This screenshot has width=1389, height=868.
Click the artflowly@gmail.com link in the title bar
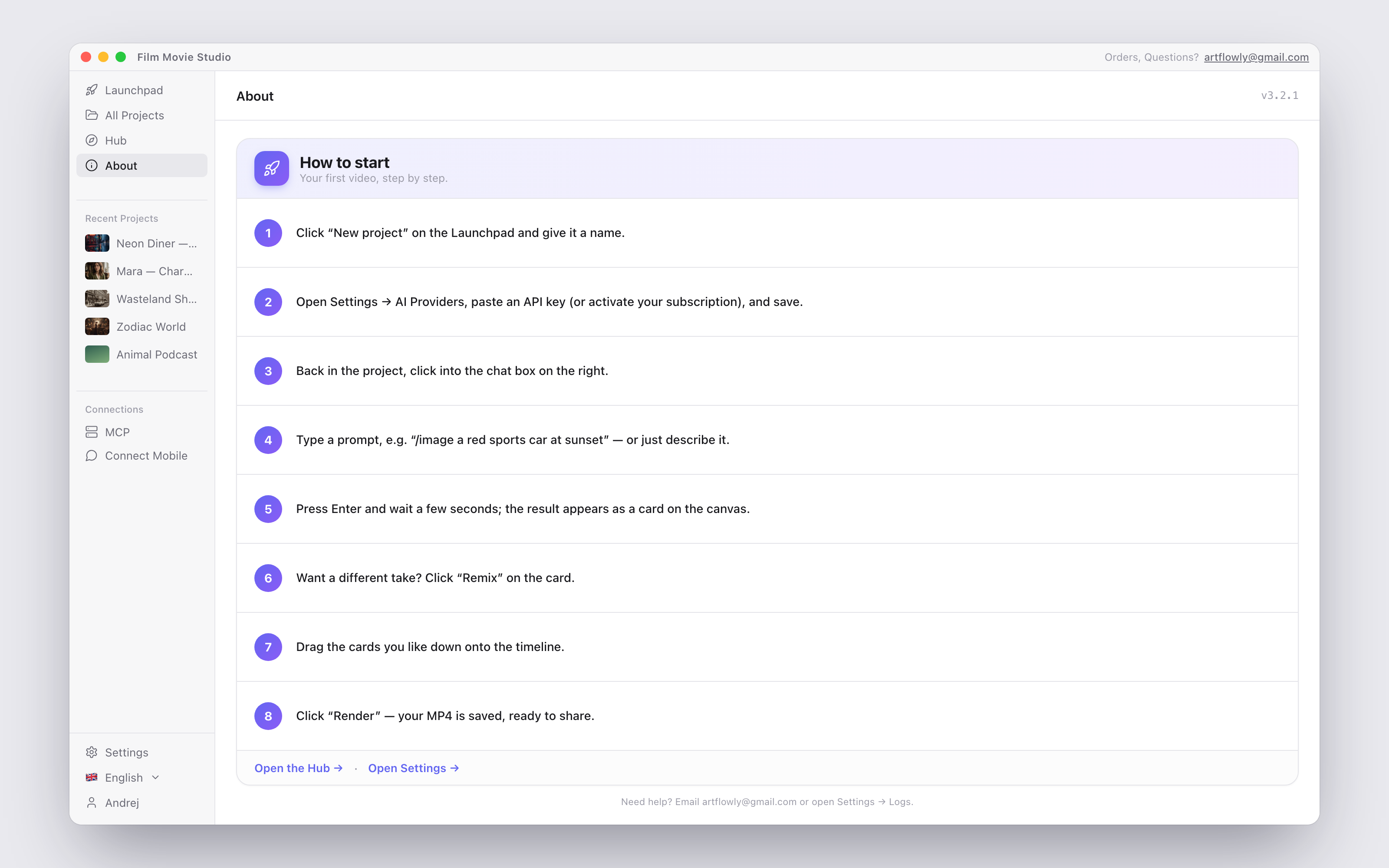pos(1256,57)
